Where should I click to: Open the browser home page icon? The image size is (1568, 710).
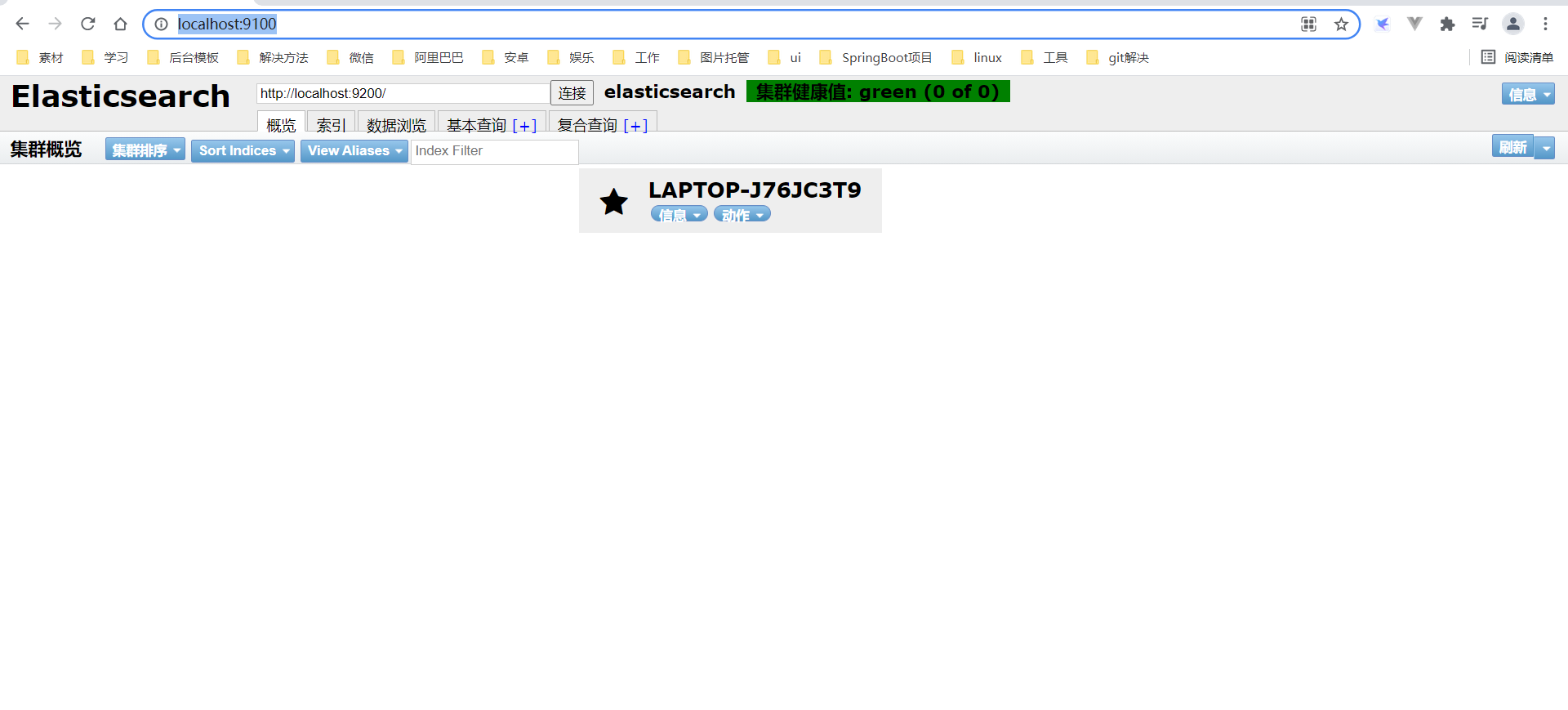(x=121, y=24)
